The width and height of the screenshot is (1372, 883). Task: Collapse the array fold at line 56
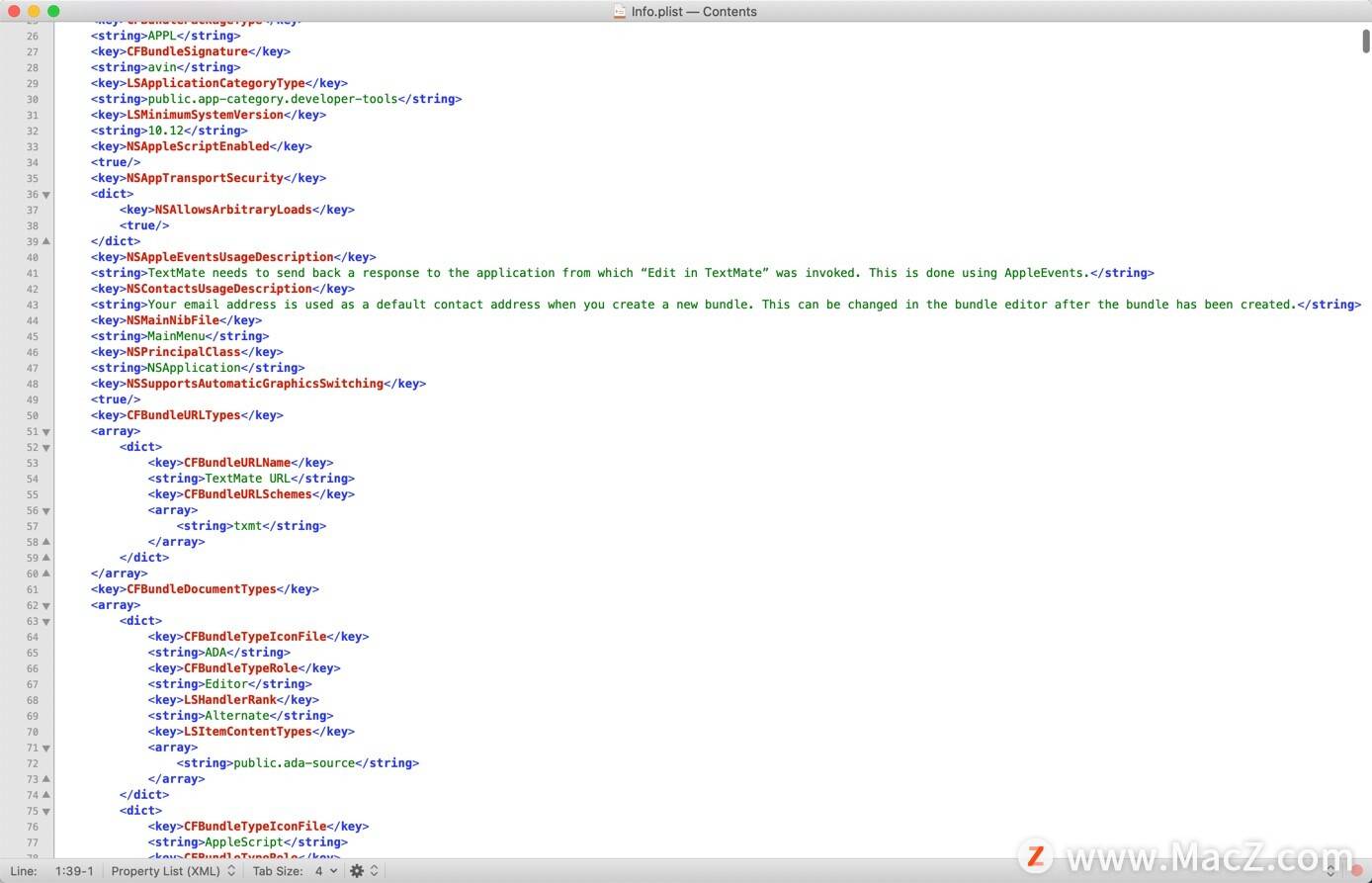pos(46,511)
